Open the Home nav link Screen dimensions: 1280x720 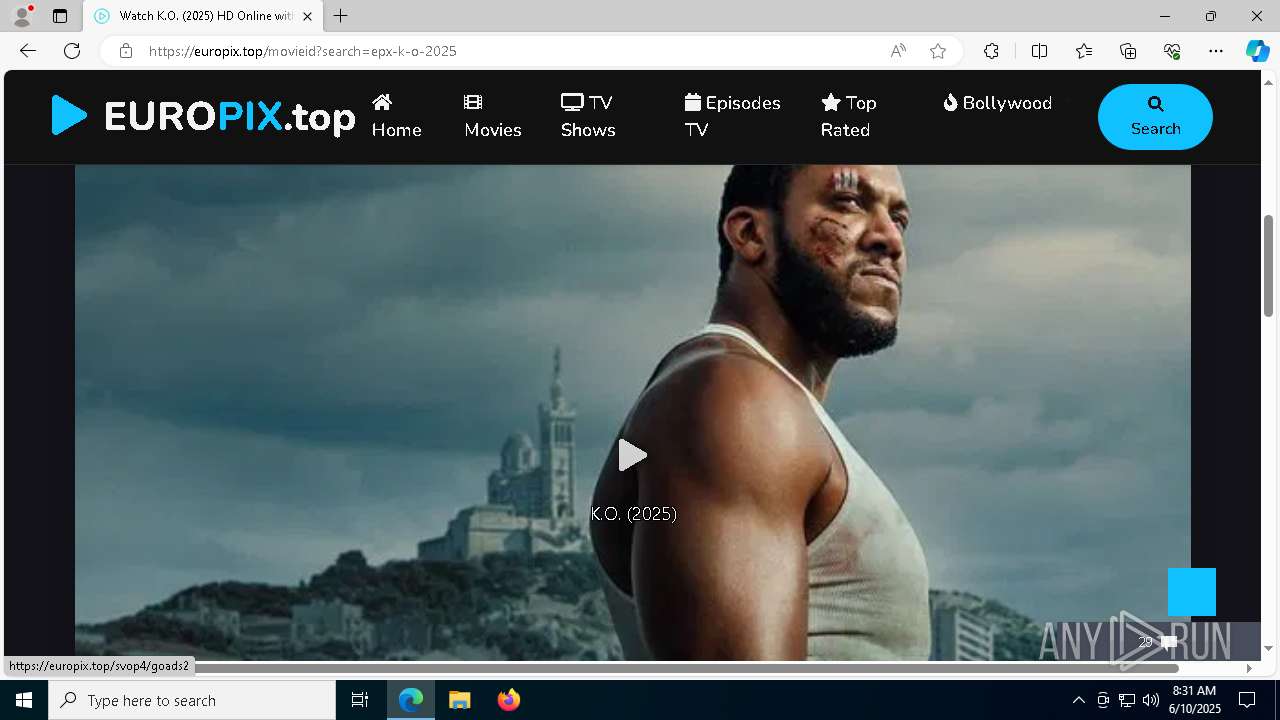(x=396, y=116)
